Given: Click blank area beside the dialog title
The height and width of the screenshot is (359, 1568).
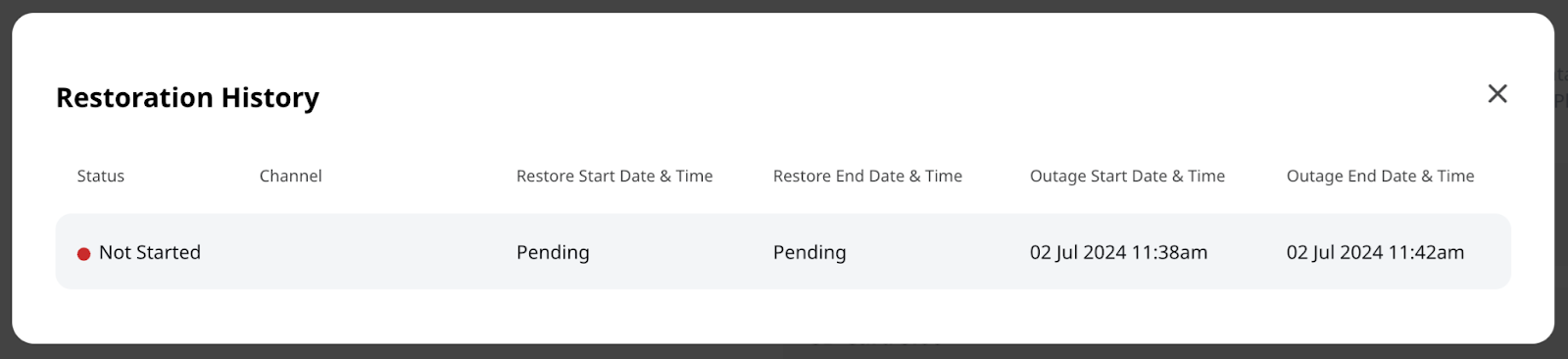Looking at the screenshot, I should tap(882, 97).
